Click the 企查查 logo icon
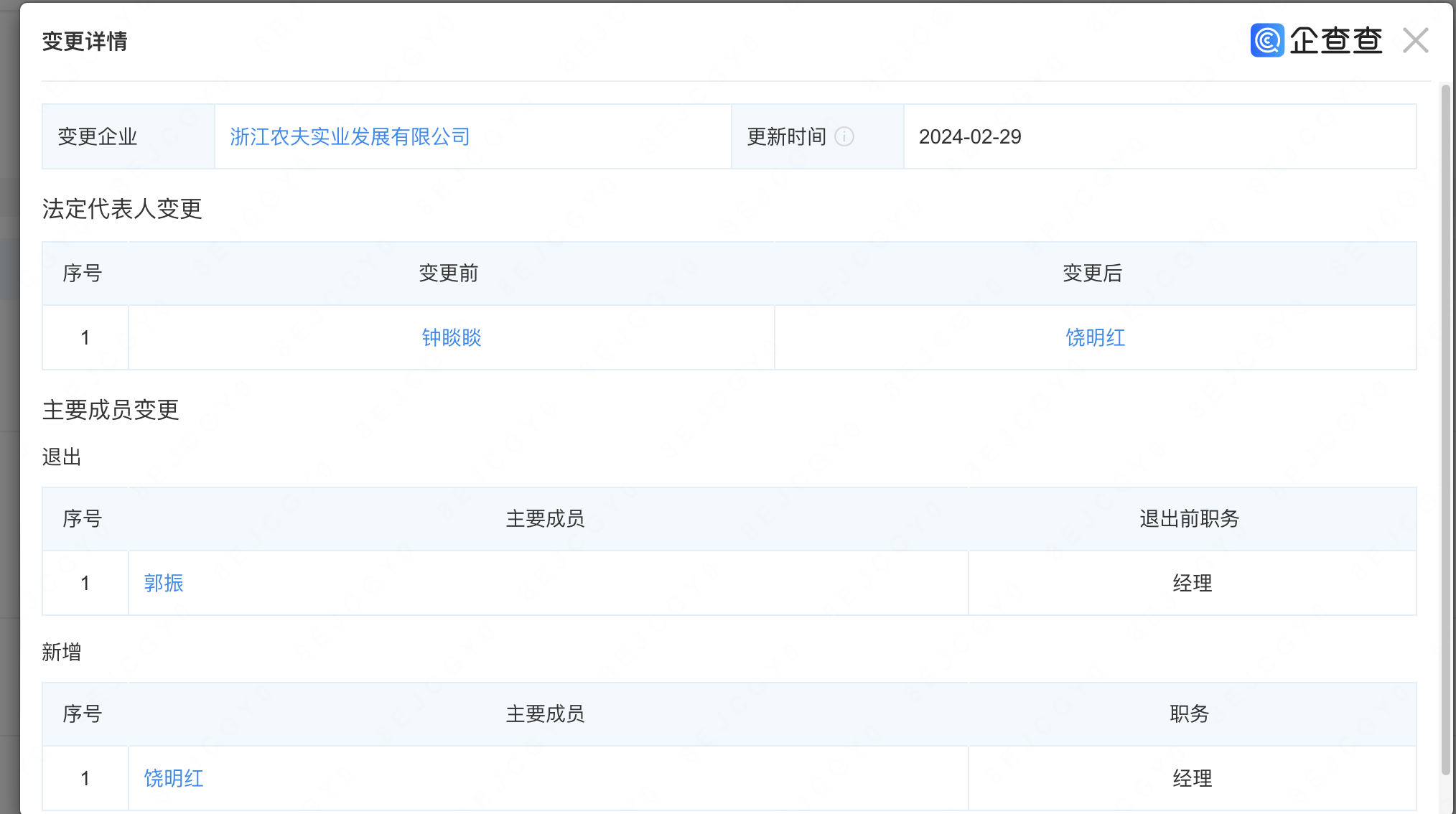This screenshot has width=1456, height=814. (x=1266, y=40)
